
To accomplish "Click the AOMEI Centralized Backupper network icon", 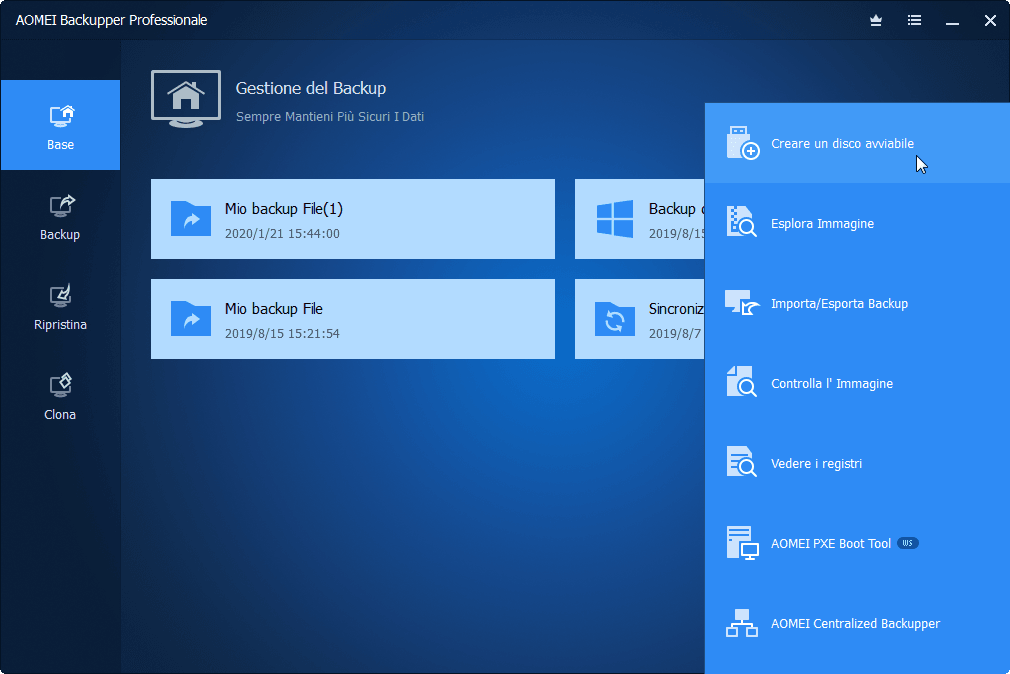I will point(743,623).
